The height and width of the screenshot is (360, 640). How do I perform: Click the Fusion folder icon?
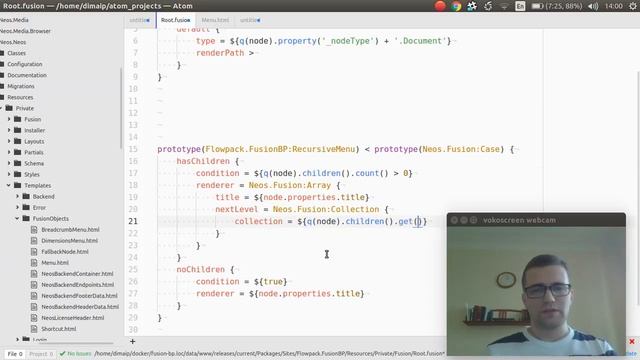(x=17, y=119)
